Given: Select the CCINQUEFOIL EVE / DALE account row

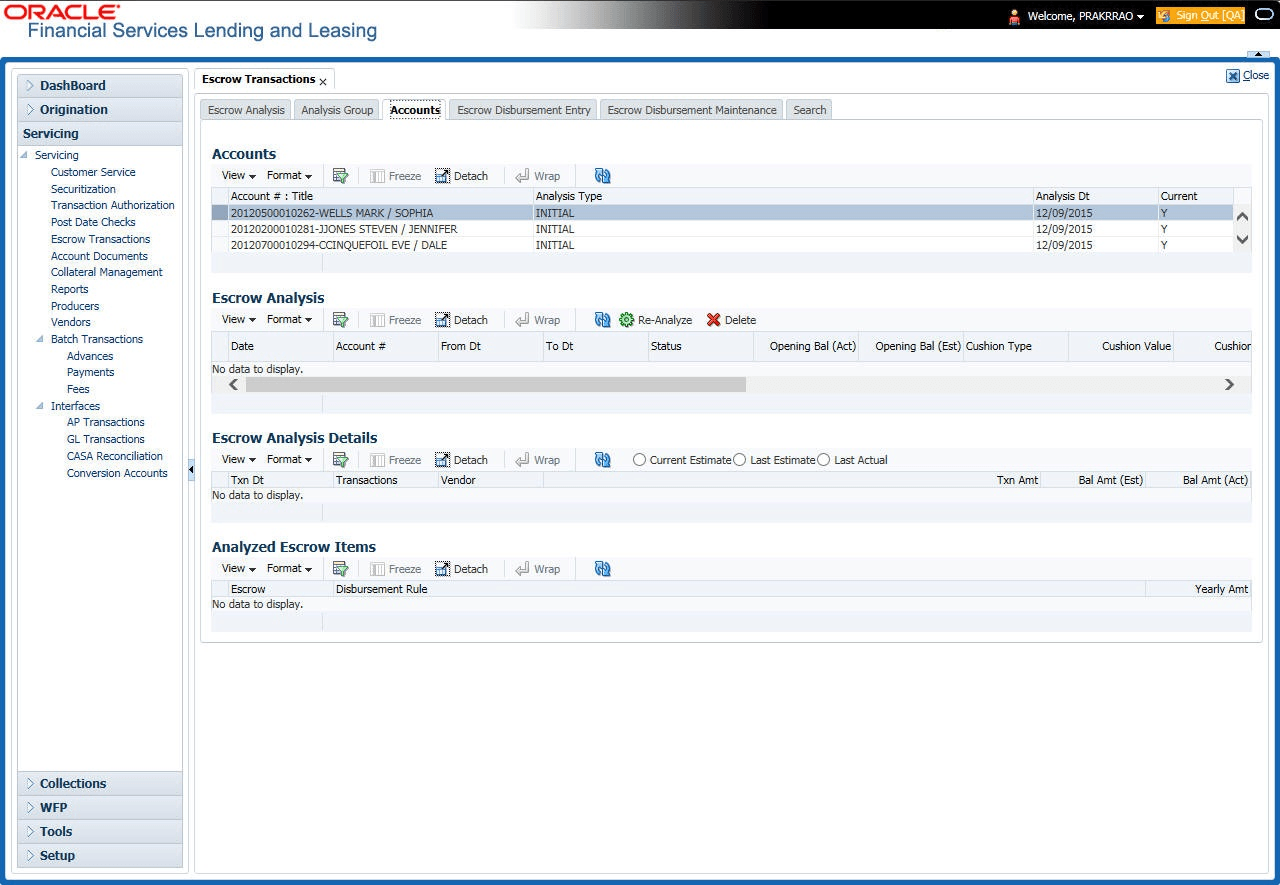Looking at the screenshot, I should (722, 245).
